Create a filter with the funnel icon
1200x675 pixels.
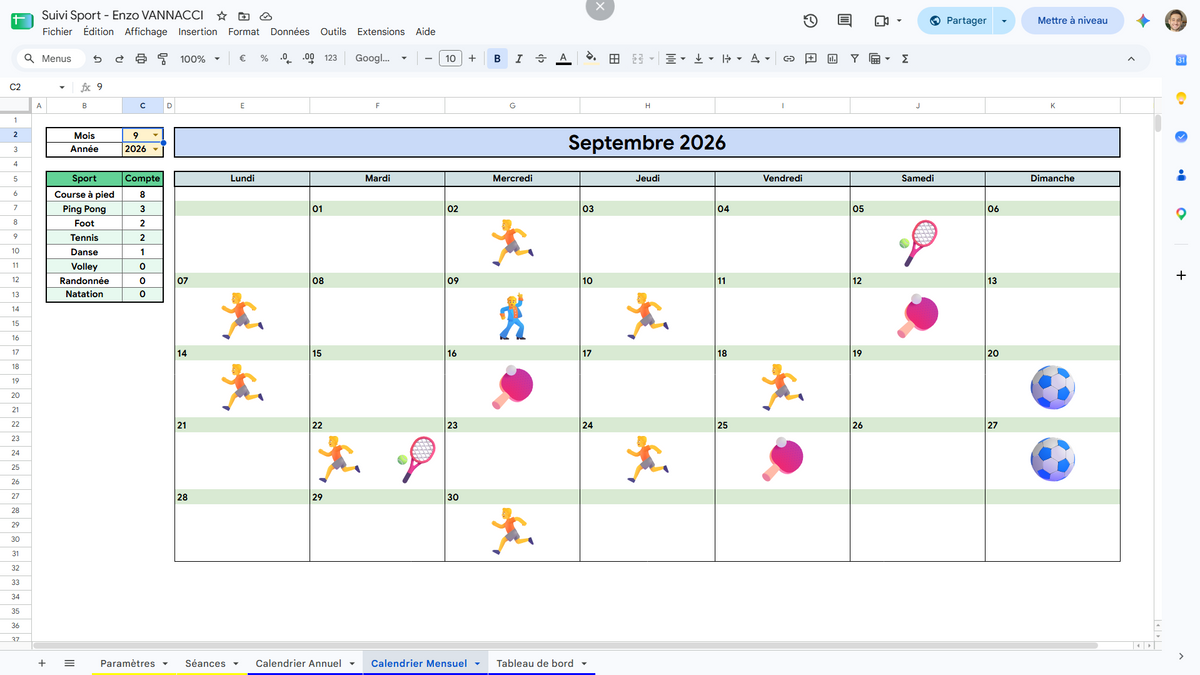pos(854,59)
